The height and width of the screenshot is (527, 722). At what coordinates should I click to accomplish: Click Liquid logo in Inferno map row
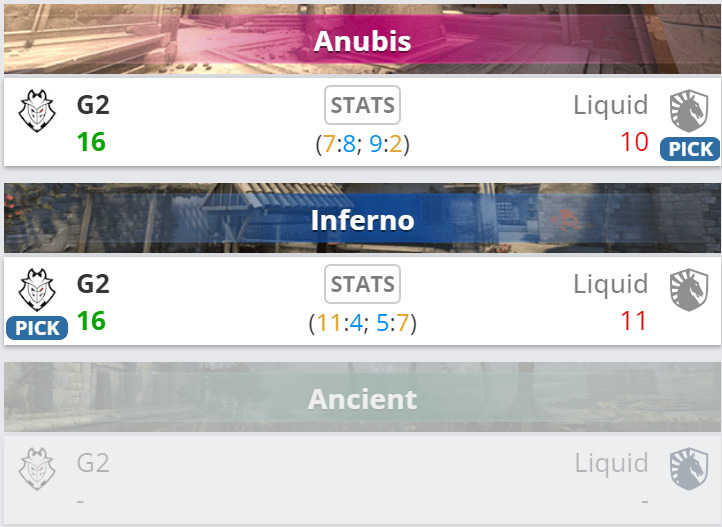coord(688,289)
